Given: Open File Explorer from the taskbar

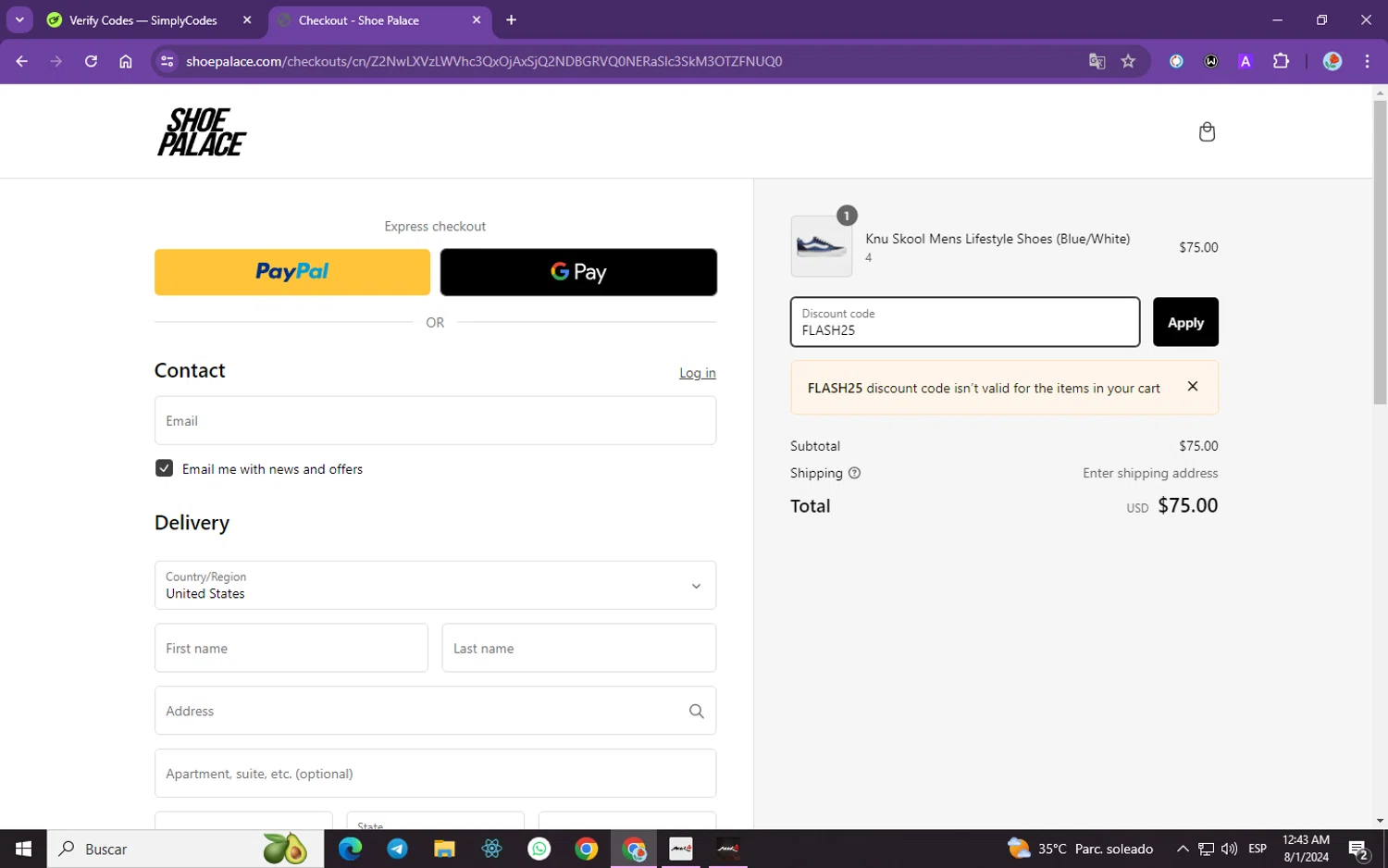Looking at the screenshot, I should (x=444, y=849).
